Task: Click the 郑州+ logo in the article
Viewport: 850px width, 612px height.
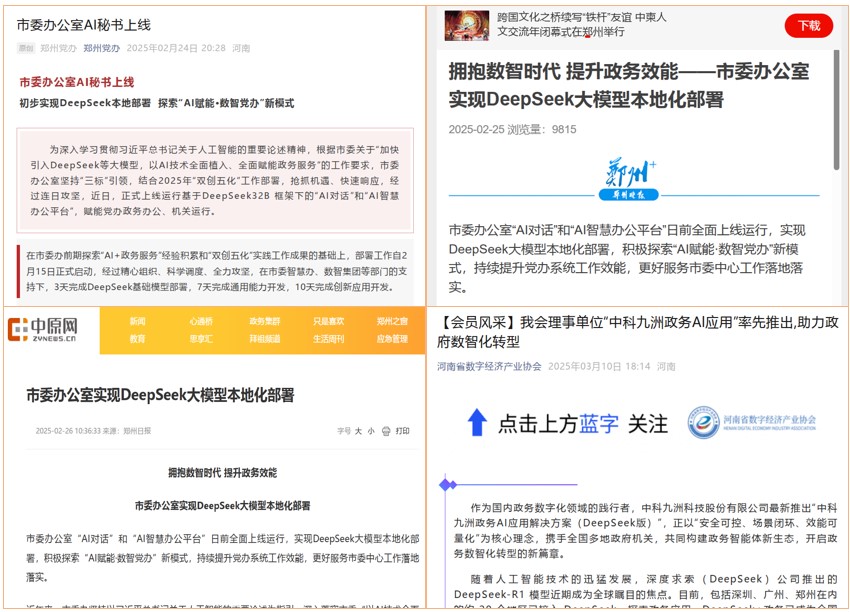Action: click(x=629, y=179)
